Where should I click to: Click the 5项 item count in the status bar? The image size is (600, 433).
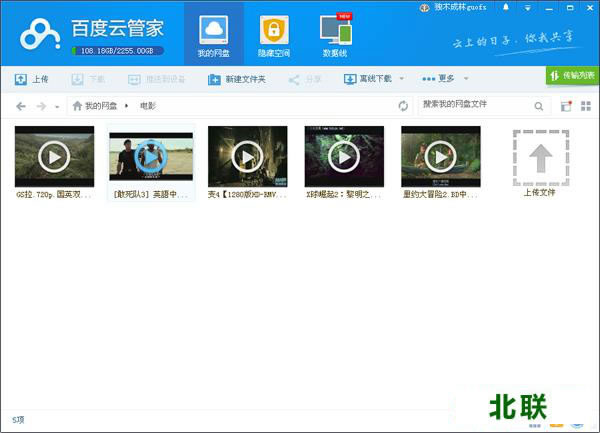[18, 420]
